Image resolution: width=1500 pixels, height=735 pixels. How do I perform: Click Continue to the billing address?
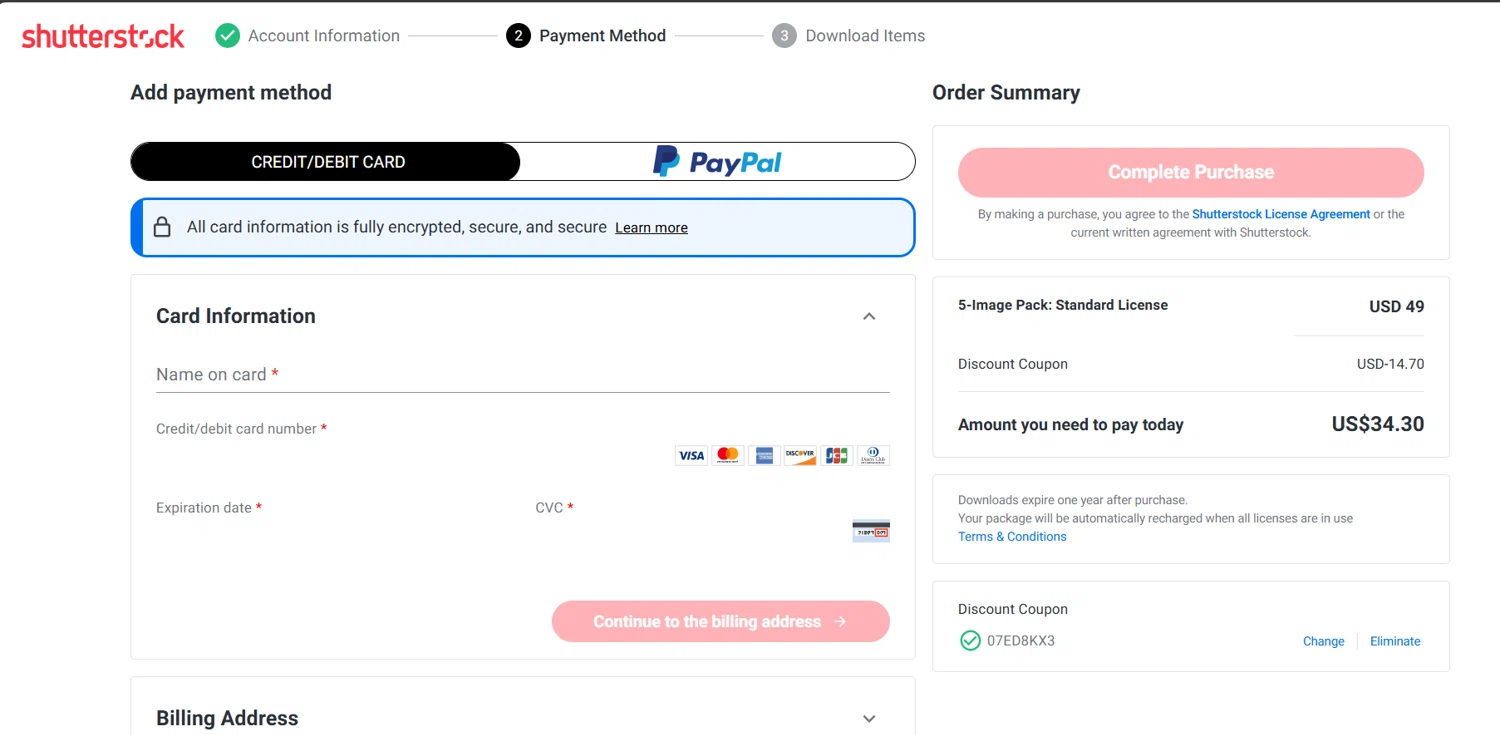pos(720,621)
